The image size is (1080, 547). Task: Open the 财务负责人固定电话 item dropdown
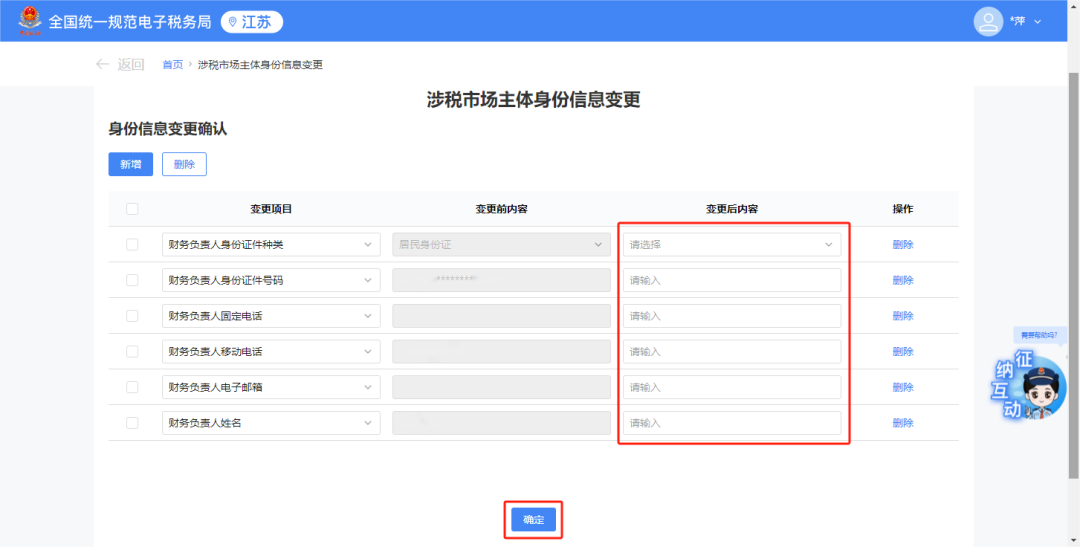(271, 316)
